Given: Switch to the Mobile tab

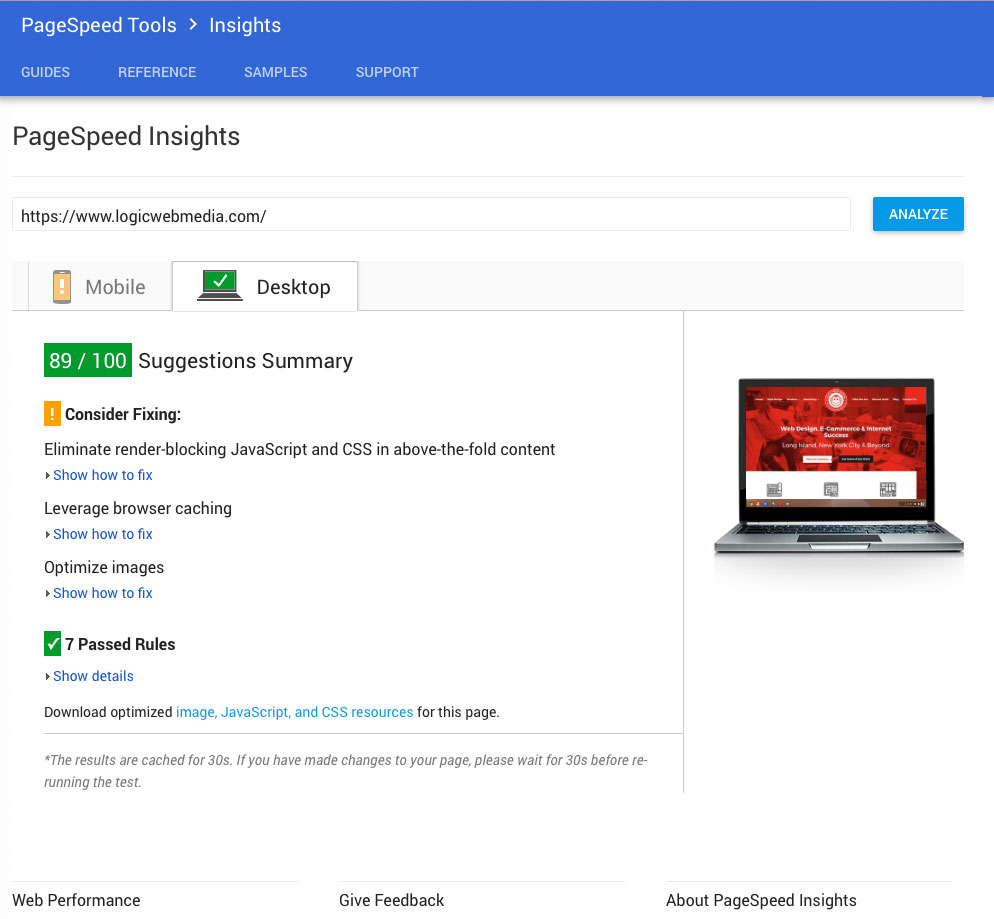Looking at the screenshot, I should pos(100,286).
